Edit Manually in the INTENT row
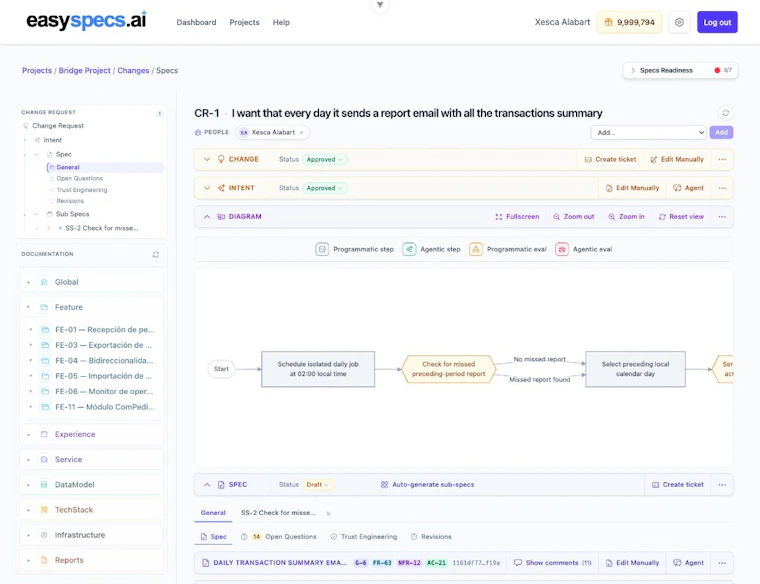This screenshot has width=760, height=584. 633,188
